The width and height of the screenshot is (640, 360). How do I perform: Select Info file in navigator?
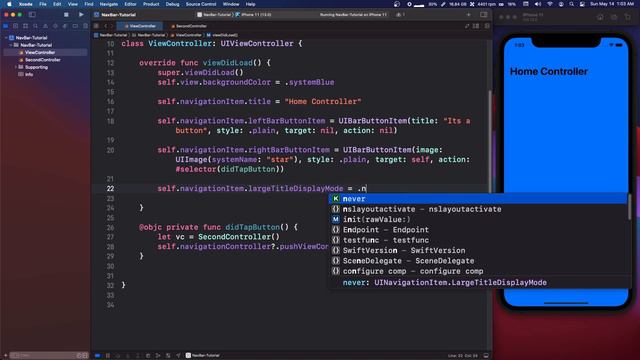tap(29, 74)
